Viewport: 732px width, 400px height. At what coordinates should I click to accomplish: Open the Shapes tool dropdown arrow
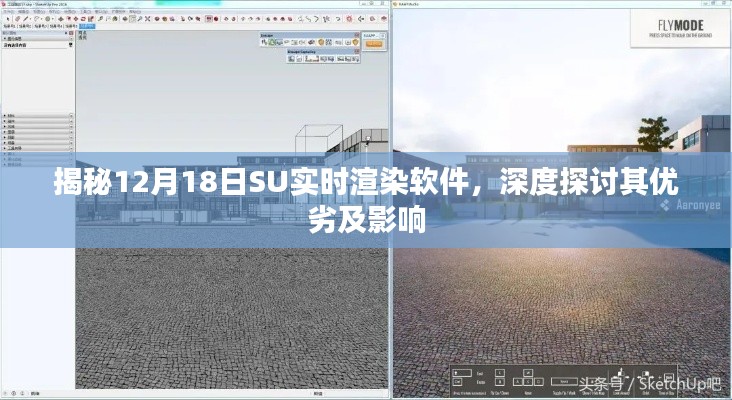click(x=53, y=19)
